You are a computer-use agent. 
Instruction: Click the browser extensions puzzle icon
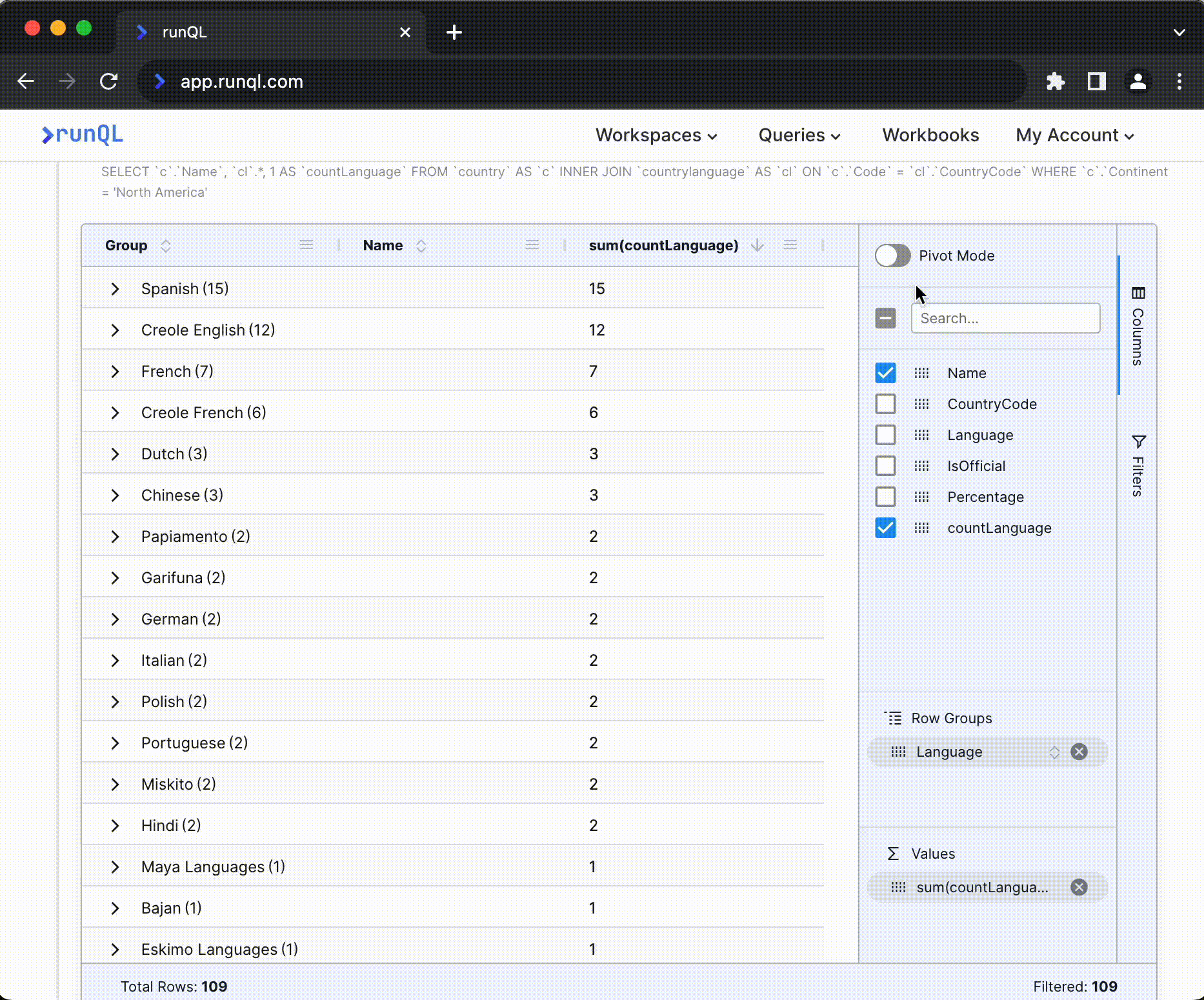1055,82
